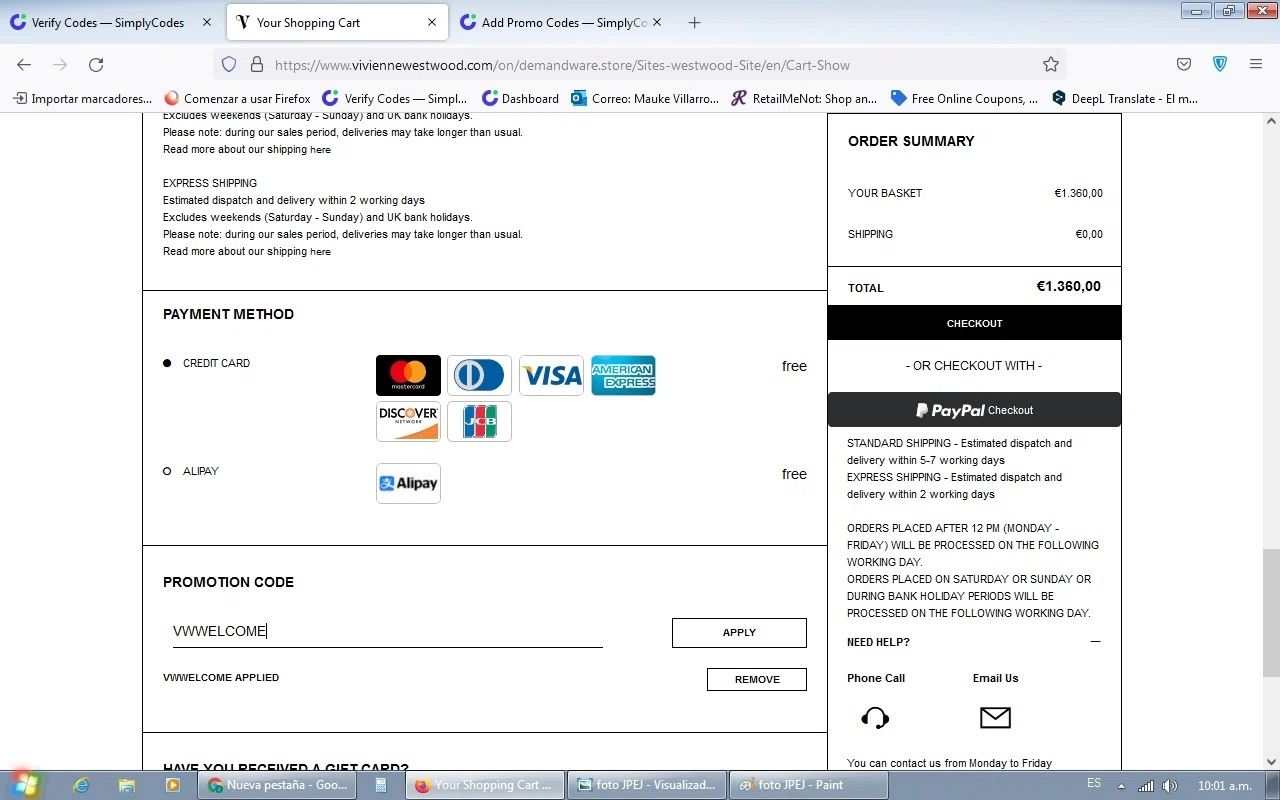
Task: Click the ES language indicator in the tray
Action: 1094,784
